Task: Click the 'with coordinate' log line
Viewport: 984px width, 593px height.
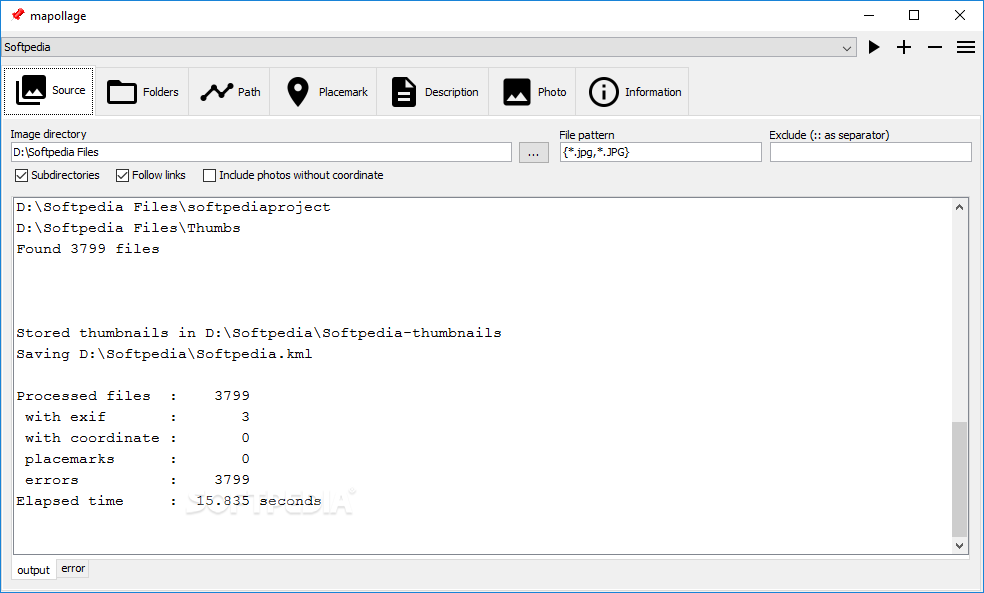Action: (137, 438)
